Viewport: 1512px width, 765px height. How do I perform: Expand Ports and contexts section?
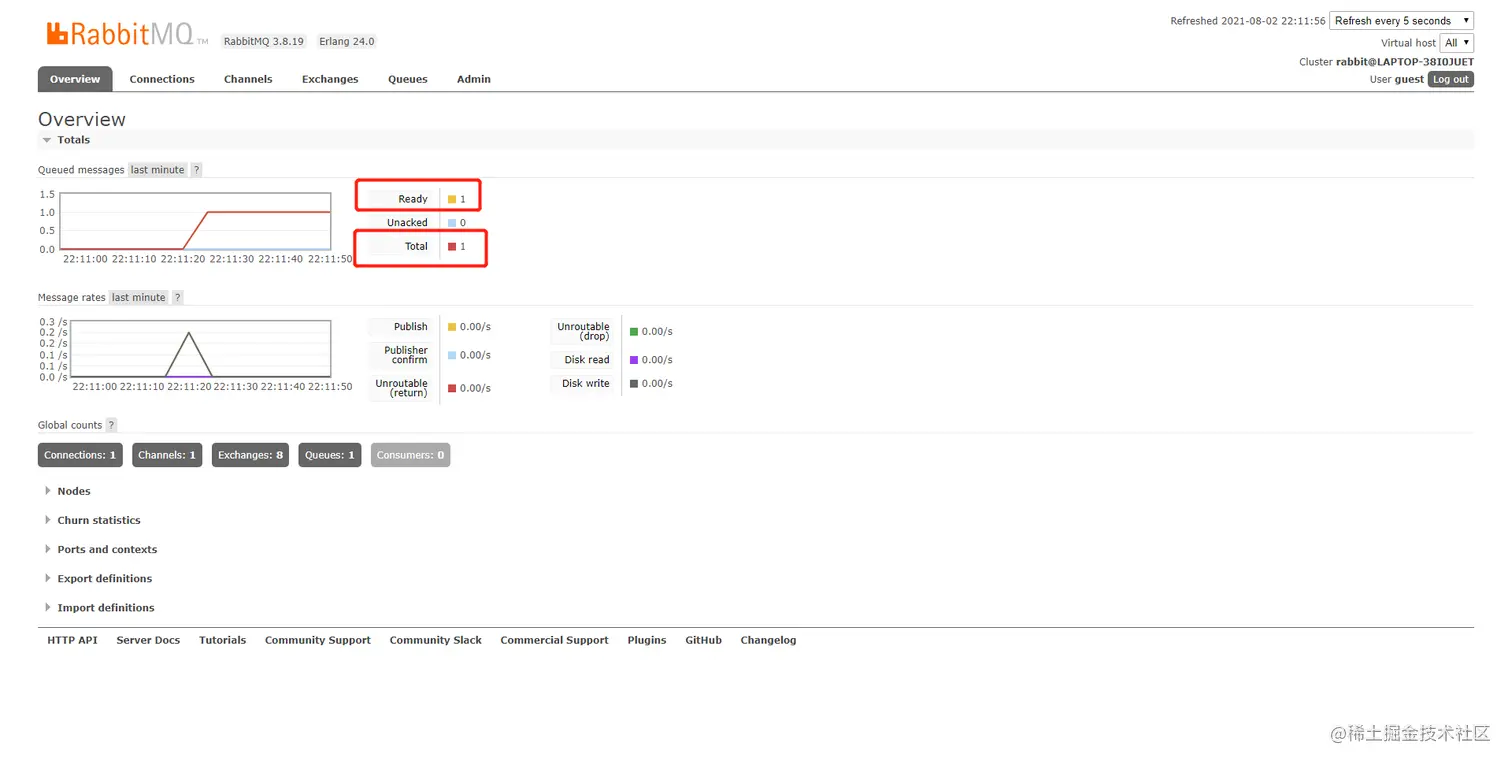(x=101, y=549)
